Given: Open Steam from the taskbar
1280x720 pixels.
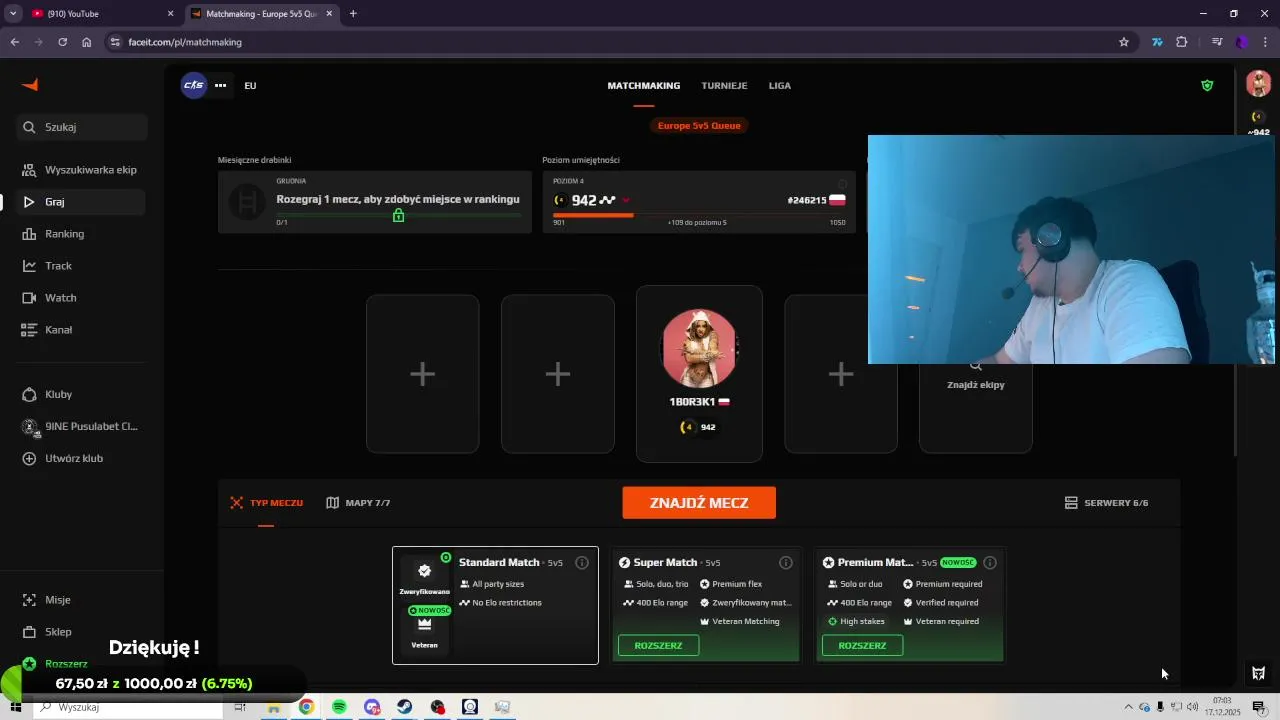Looking at the screenshot, I should coord(405,707).
